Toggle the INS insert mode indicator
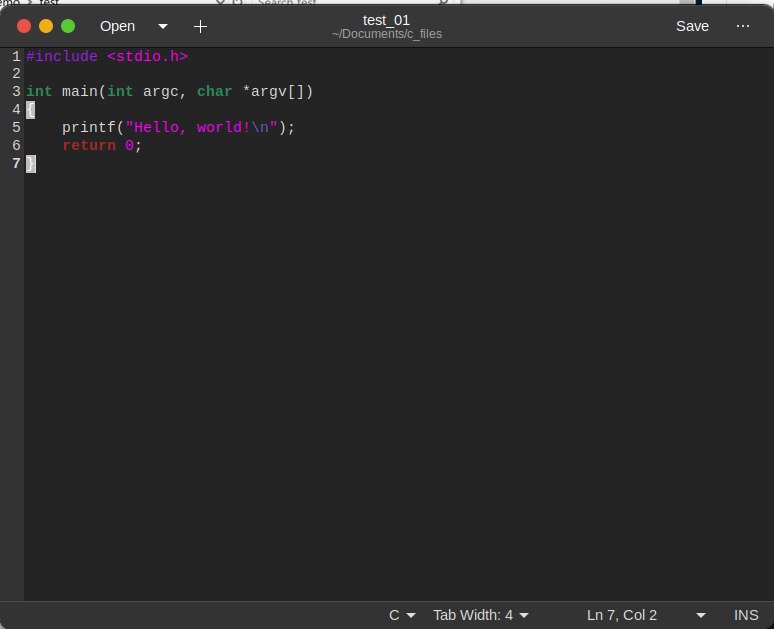The width and height of the screenshot is (774, 629). [746, 615]
